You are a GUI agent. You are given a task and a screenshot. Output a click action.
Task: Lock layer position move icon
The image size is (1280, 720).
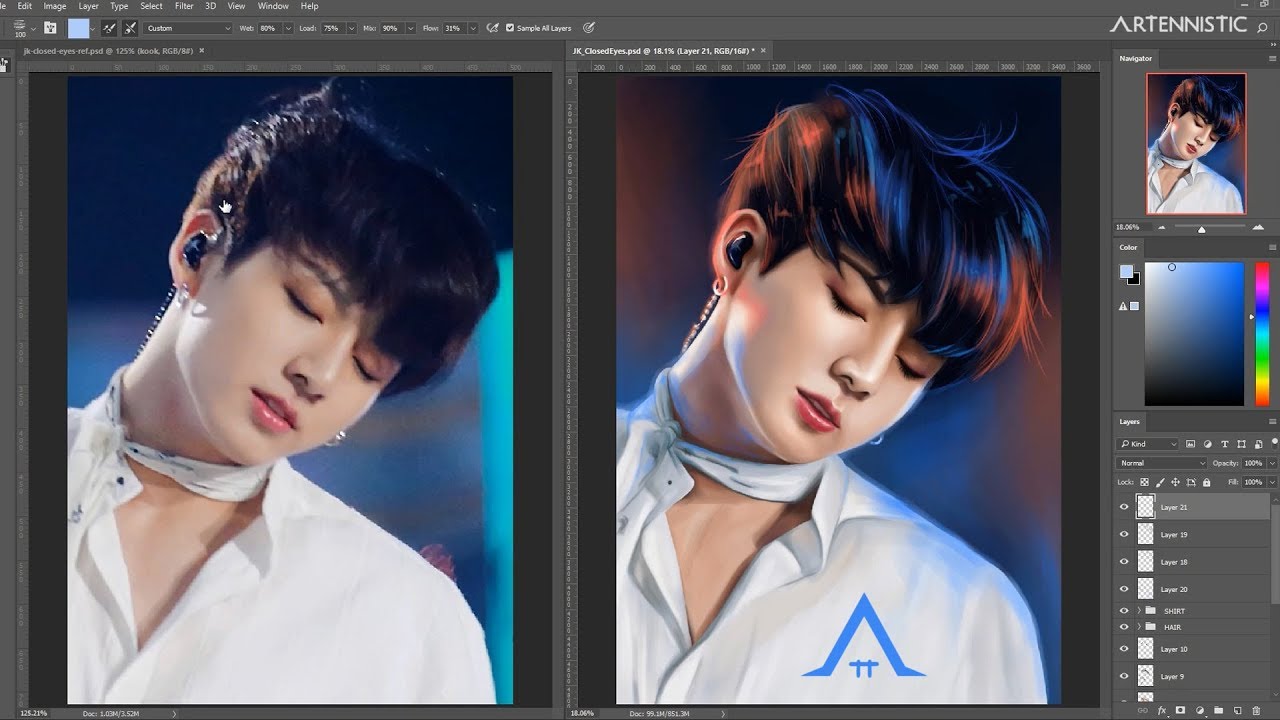[1176, 482]
